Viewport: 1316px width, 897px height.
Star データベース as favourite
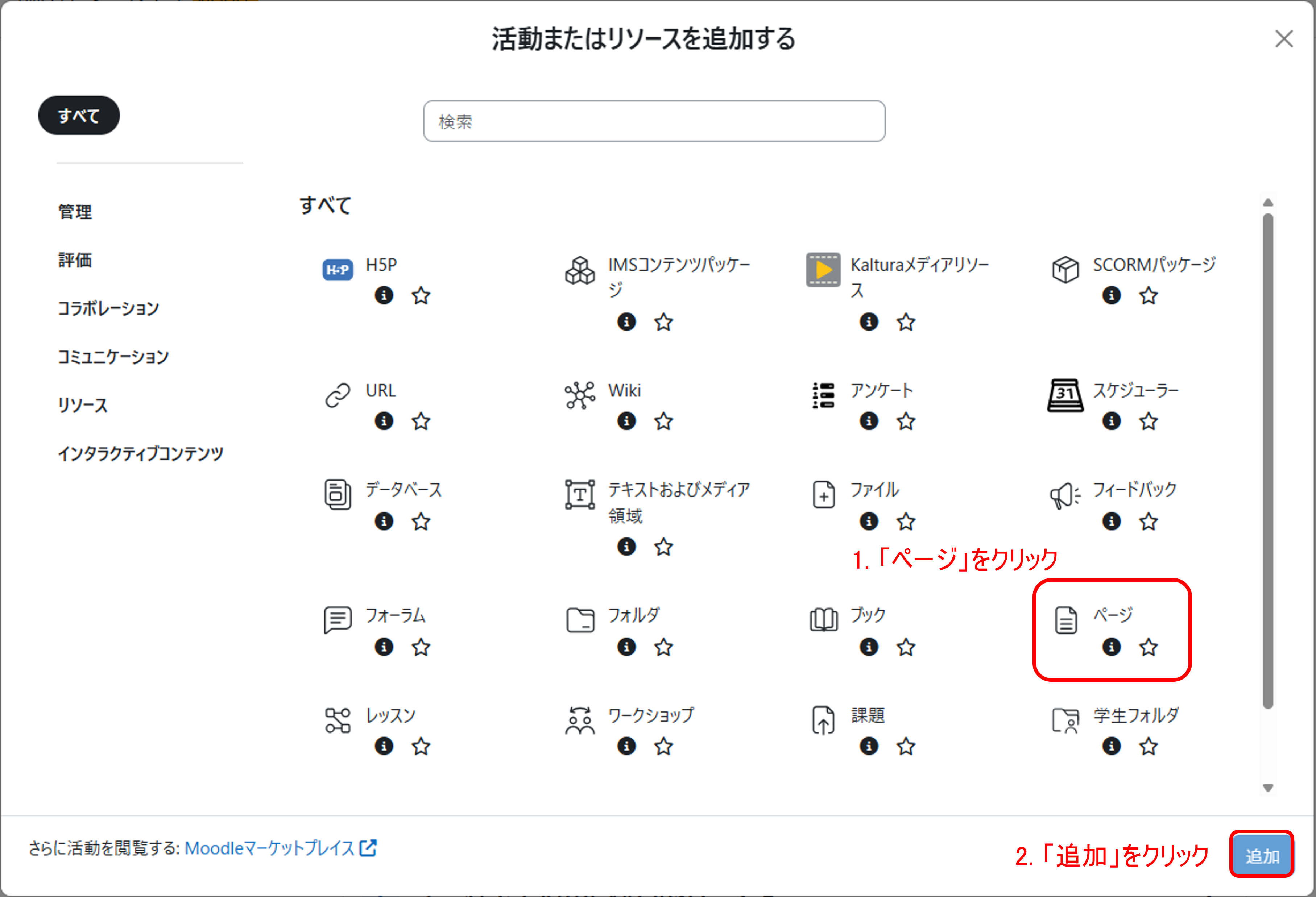point(421,521)
